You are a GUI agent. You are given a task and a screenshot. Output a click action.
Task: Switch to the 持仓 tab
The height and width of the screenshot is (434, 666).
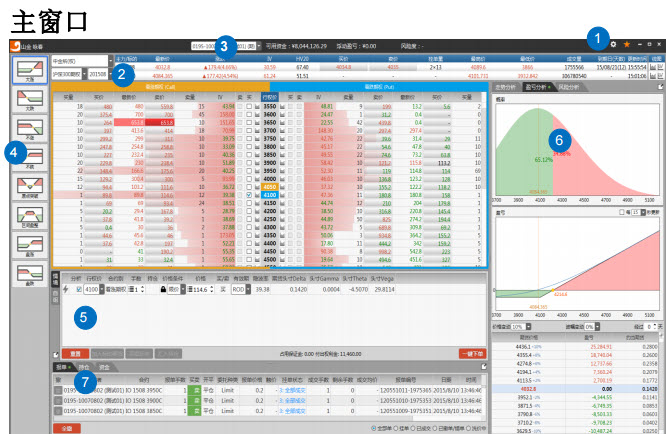(x=84, y=367)
